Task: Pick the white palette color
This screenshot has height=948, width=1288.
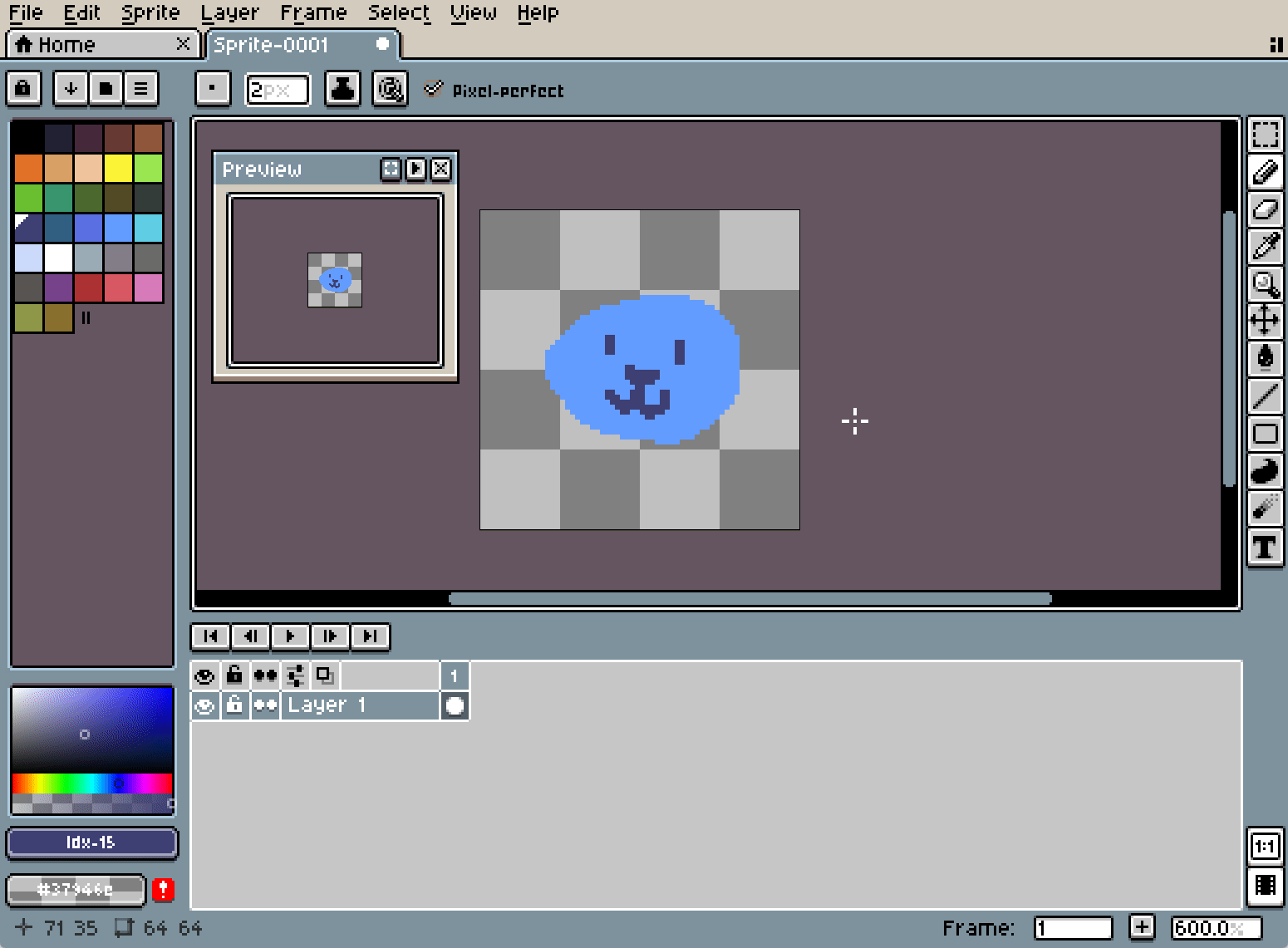Action: [58, 258]
